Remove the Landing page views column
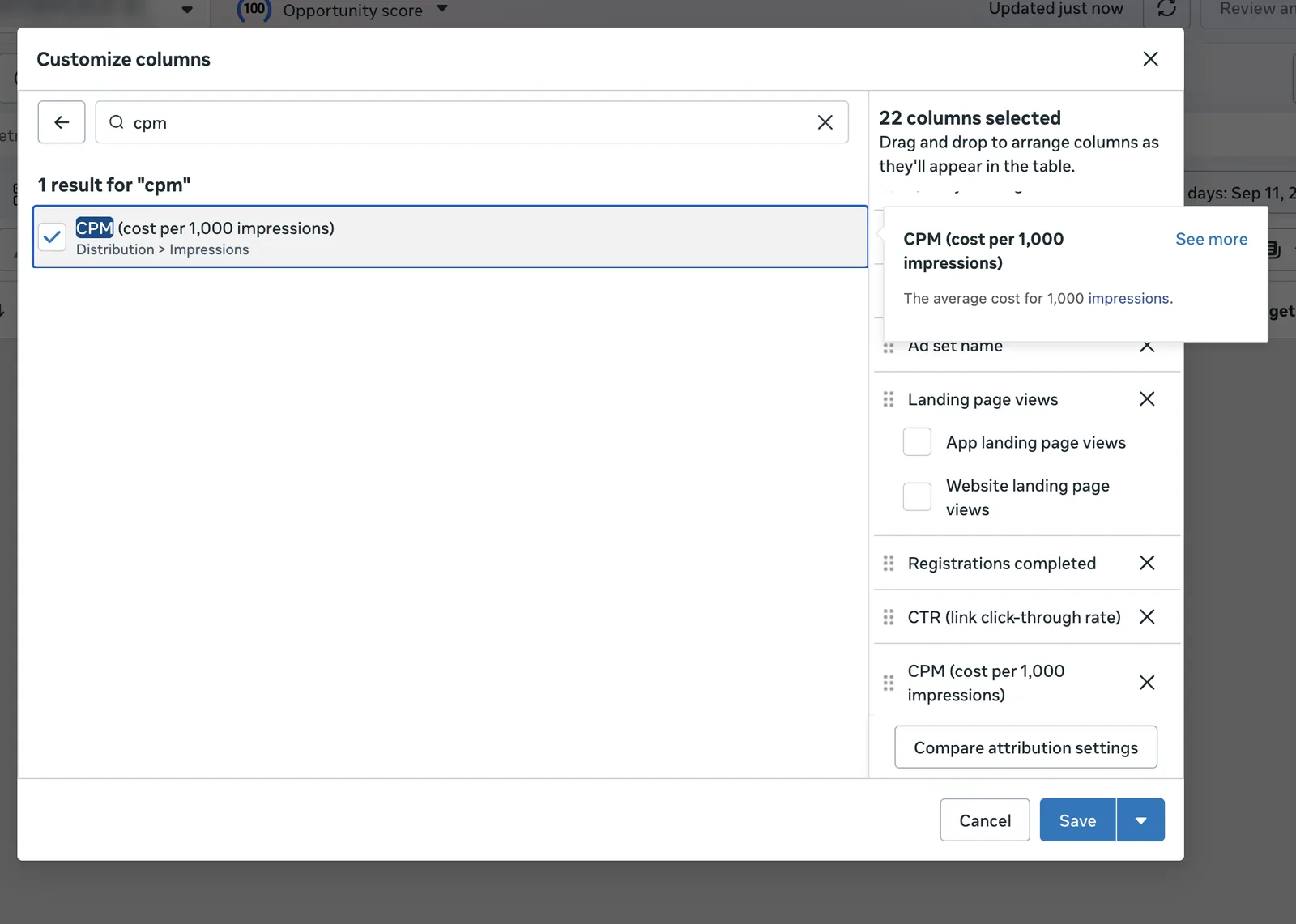 pos(1147,399)
